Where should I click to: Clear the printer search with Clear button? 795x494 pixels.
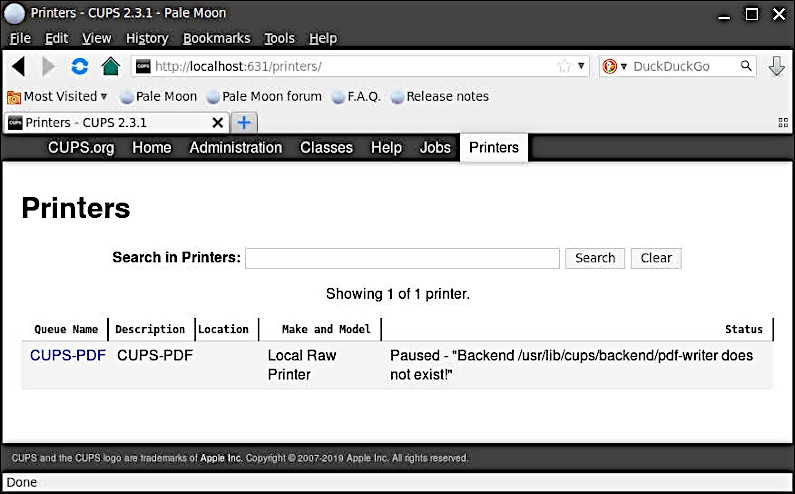[656, 258]
